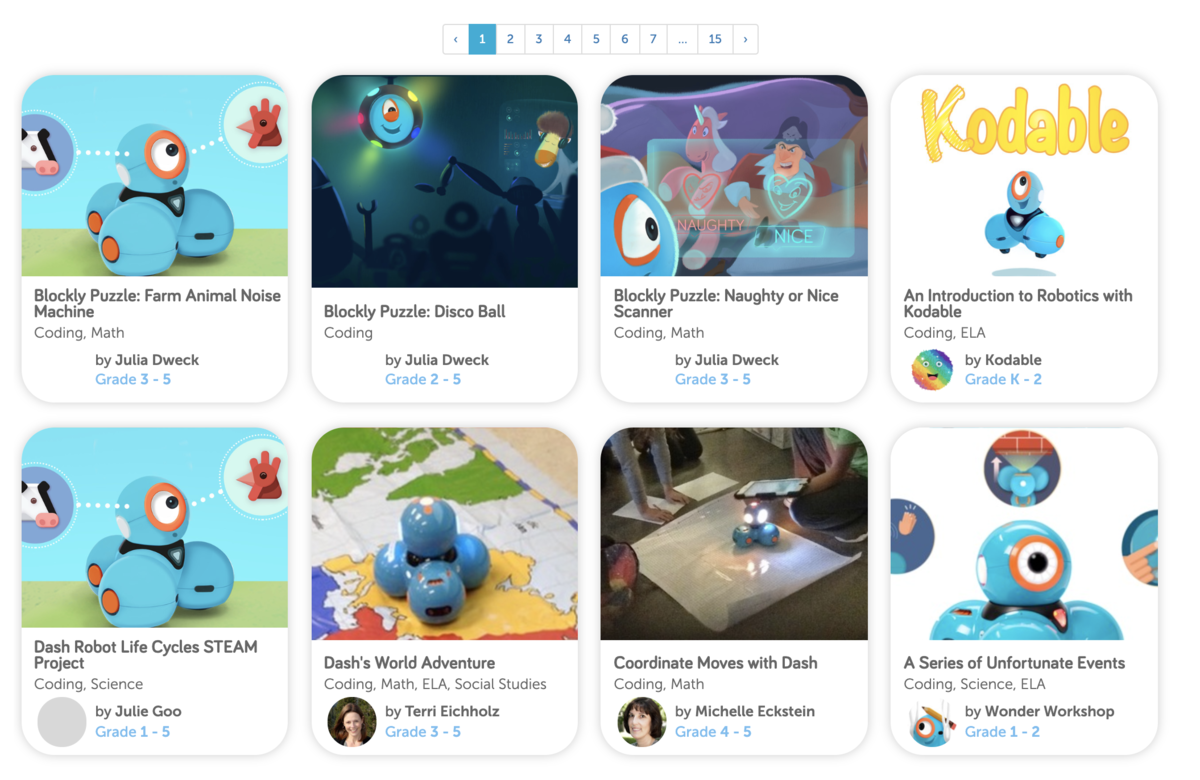Viewport: 1200px width, 780px height.
Task: Expand the ellipsis in pagination
Action: click(x=682, y=39)
